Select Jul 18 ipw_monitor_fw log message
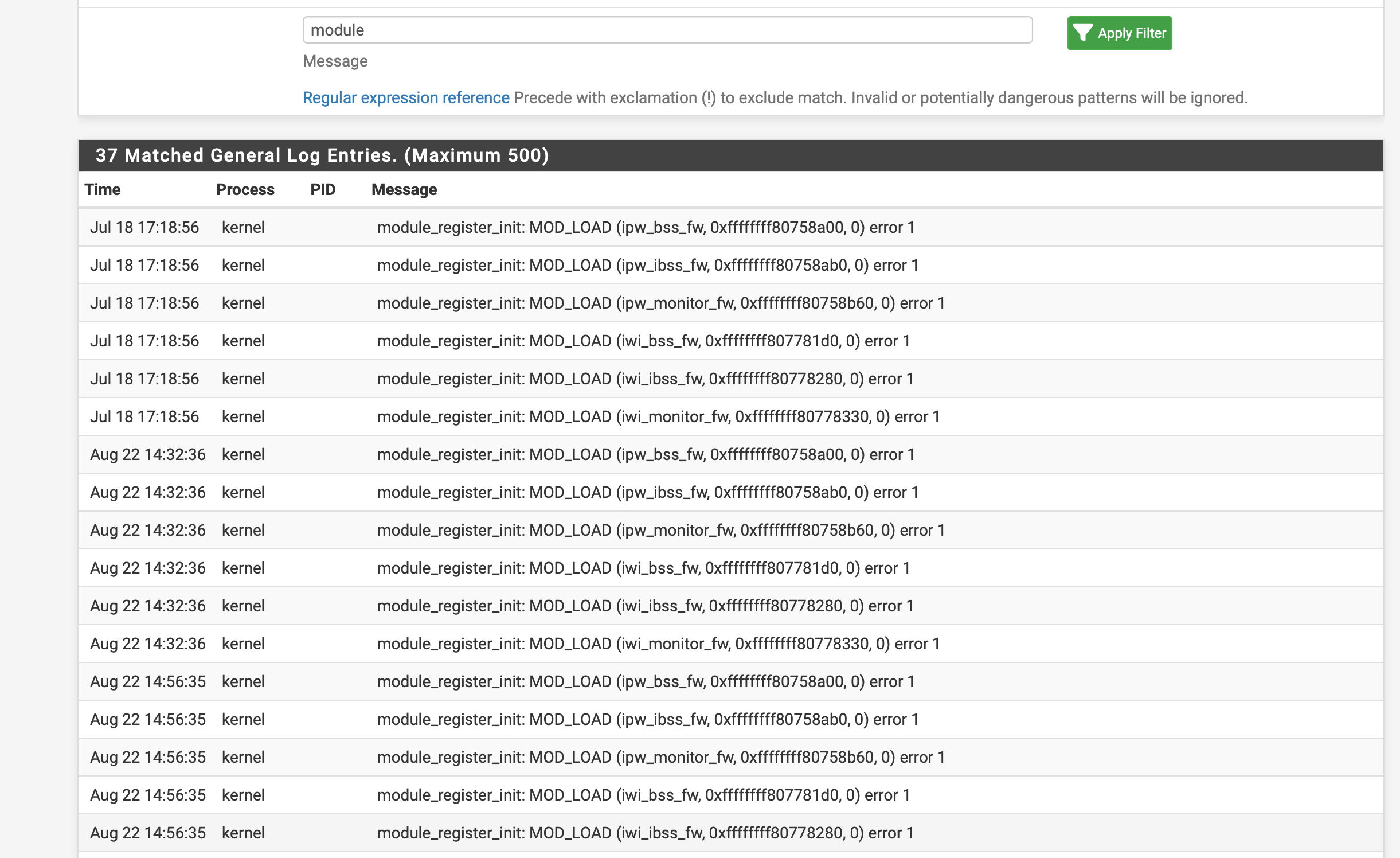Image resolution: width=1400 pixels, height=858 pixels. pos(660,303)
